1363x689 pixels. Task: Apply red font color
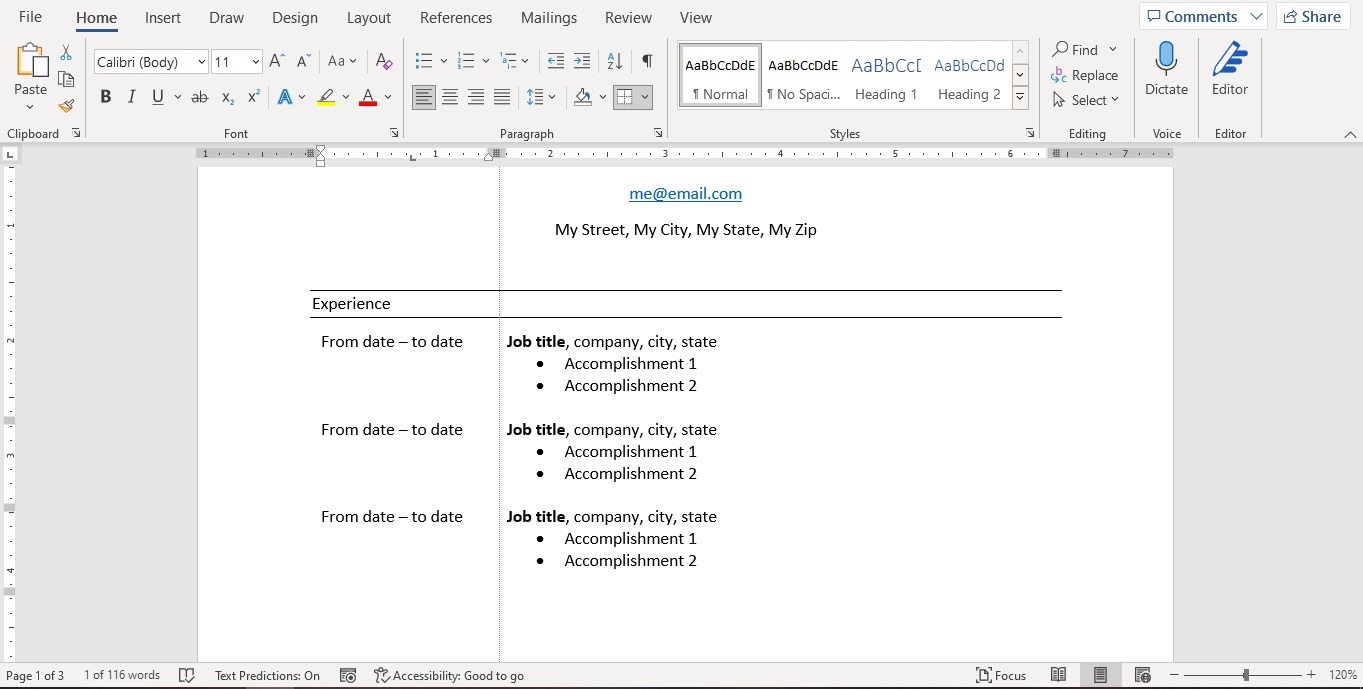pyautogui.click(x=368, y=97)
